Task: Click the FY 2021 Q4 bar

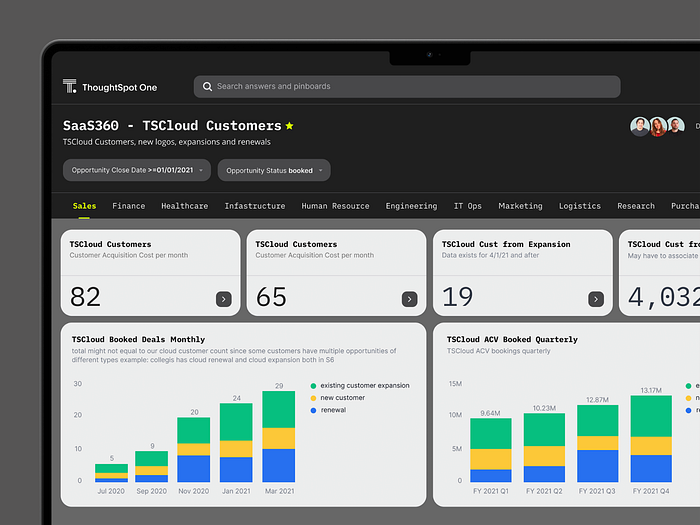Action: tap(651, 438)
